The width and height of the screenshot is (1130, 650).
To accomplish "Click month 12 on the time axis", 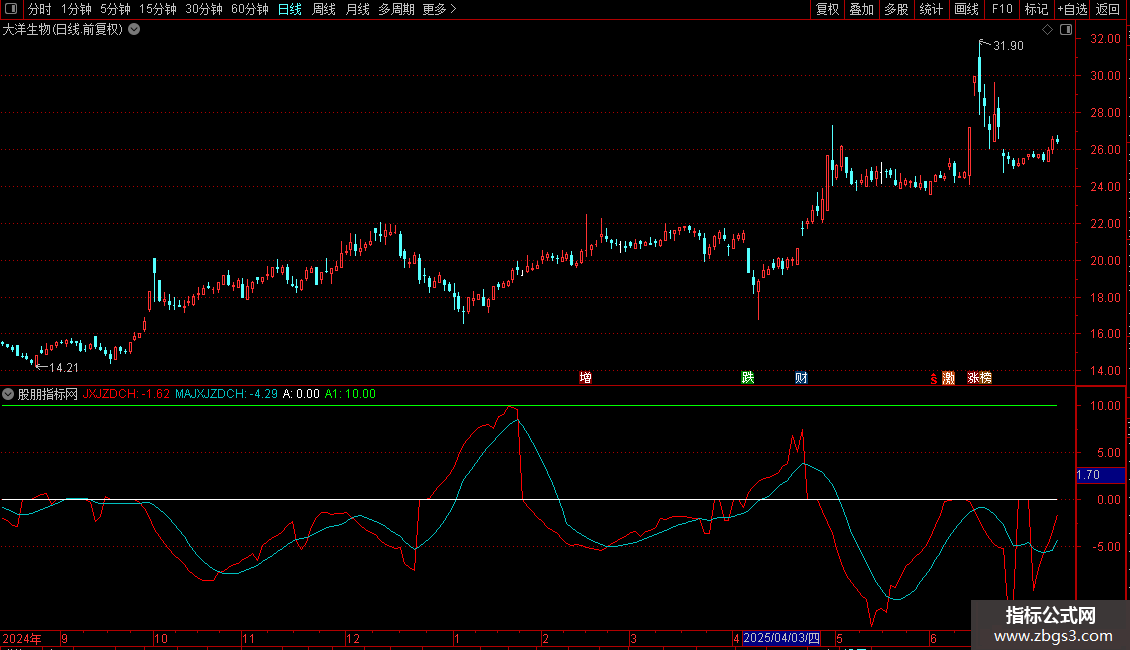I will (x=352, y=639).
